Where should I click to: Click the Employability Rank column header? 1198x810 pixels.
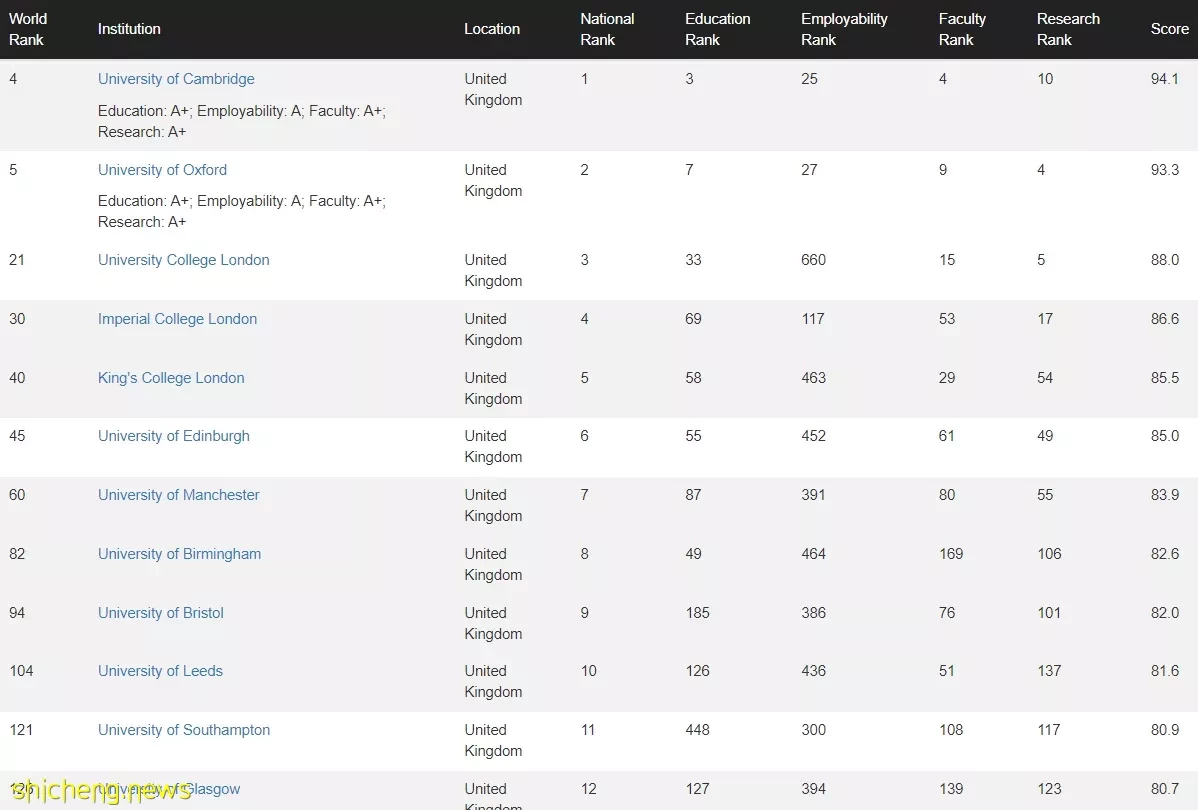tap(844, 29)
